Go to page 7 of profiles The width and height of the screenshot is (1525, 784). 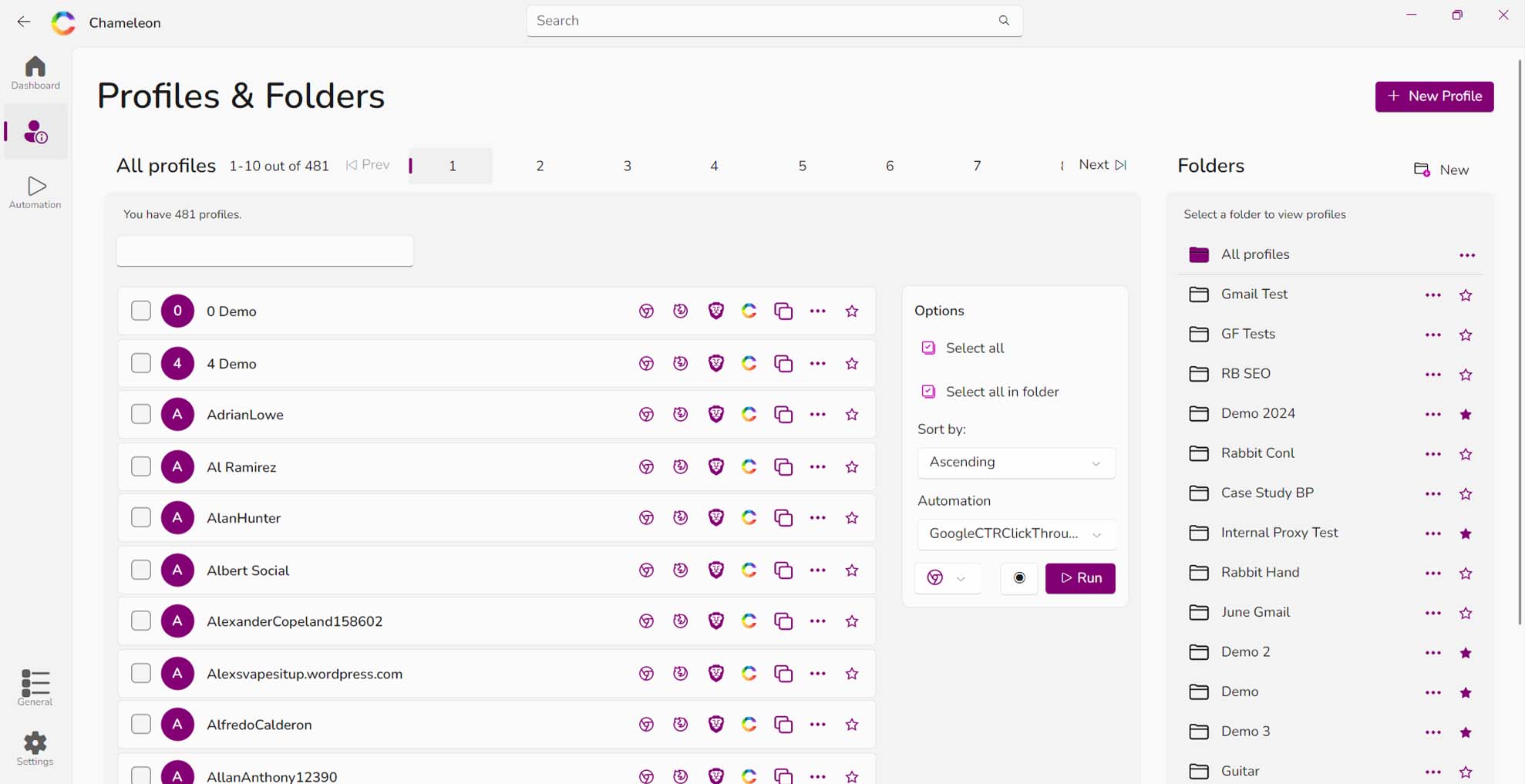(977, 166)
